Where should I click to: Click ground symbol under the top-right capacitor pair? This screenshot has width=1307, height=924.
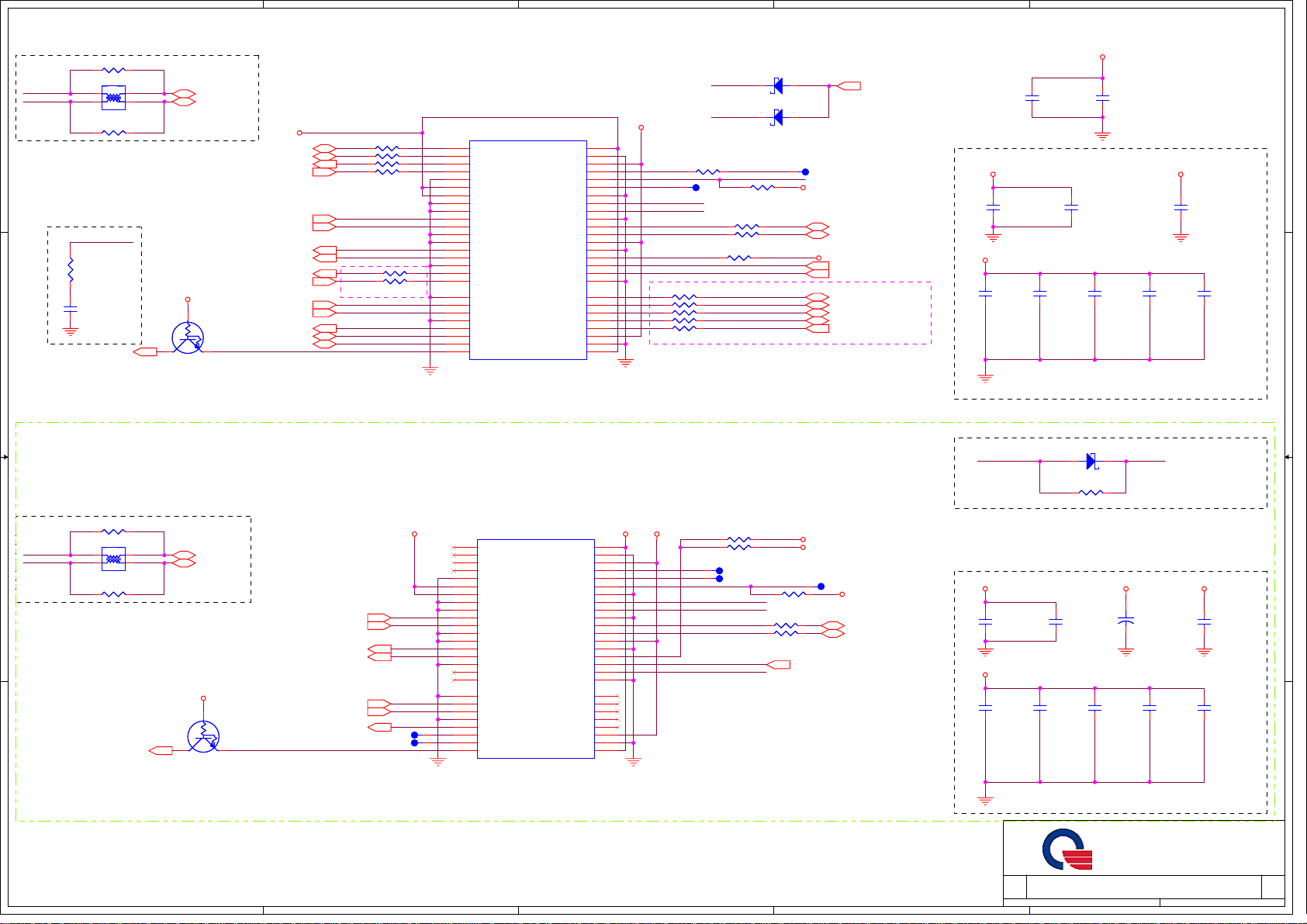1102,136
